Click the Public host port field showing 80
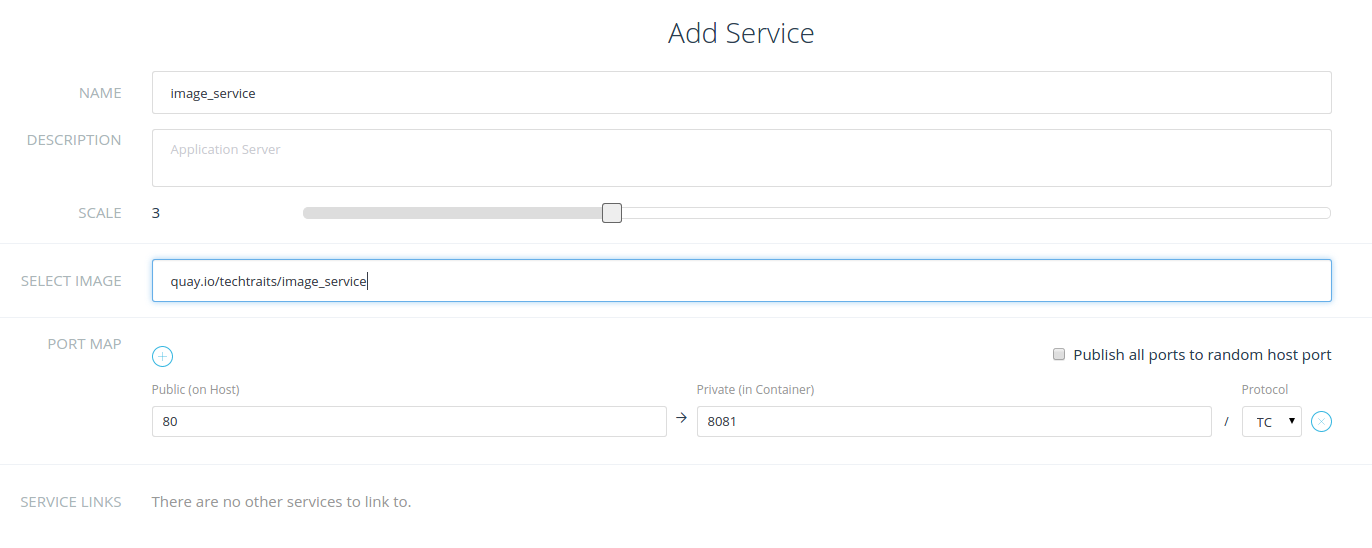This screenshot has width=1372, height=548. tap(408, 422)
